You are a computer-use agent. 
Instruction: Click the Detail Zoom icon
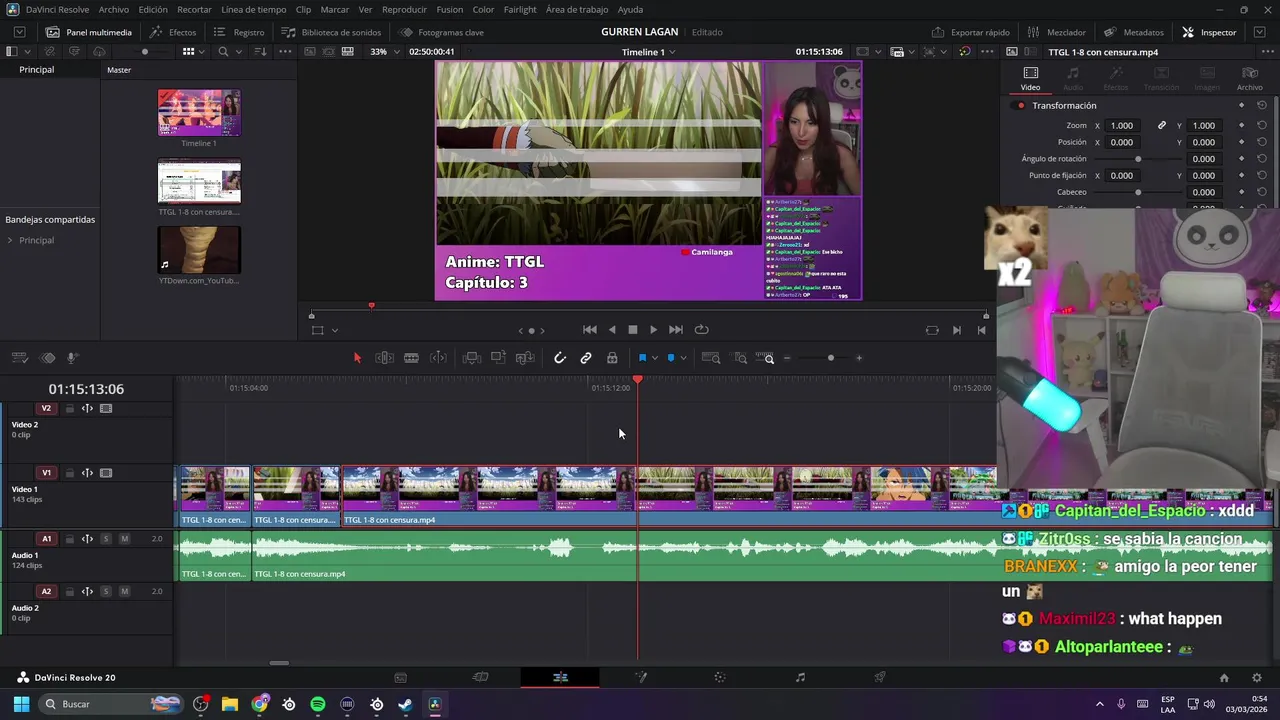740,358
